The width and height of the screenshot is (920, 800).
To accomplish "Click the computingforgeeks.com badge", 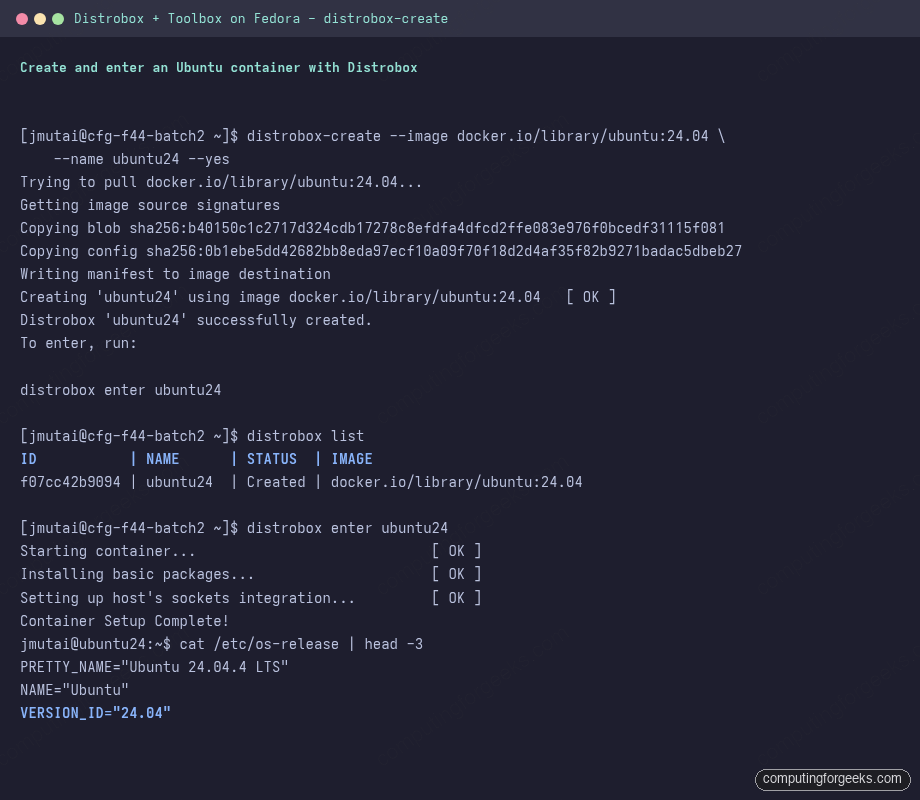I will pyautogui.click(x=832, y=779).
